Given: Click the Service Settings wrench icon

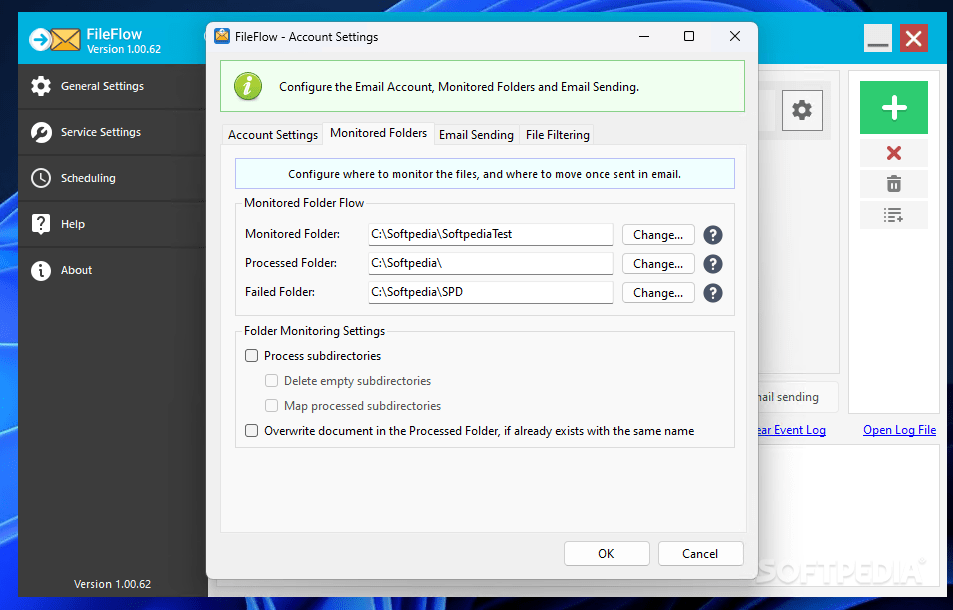Looking at the screenshot, I should 41,132.
